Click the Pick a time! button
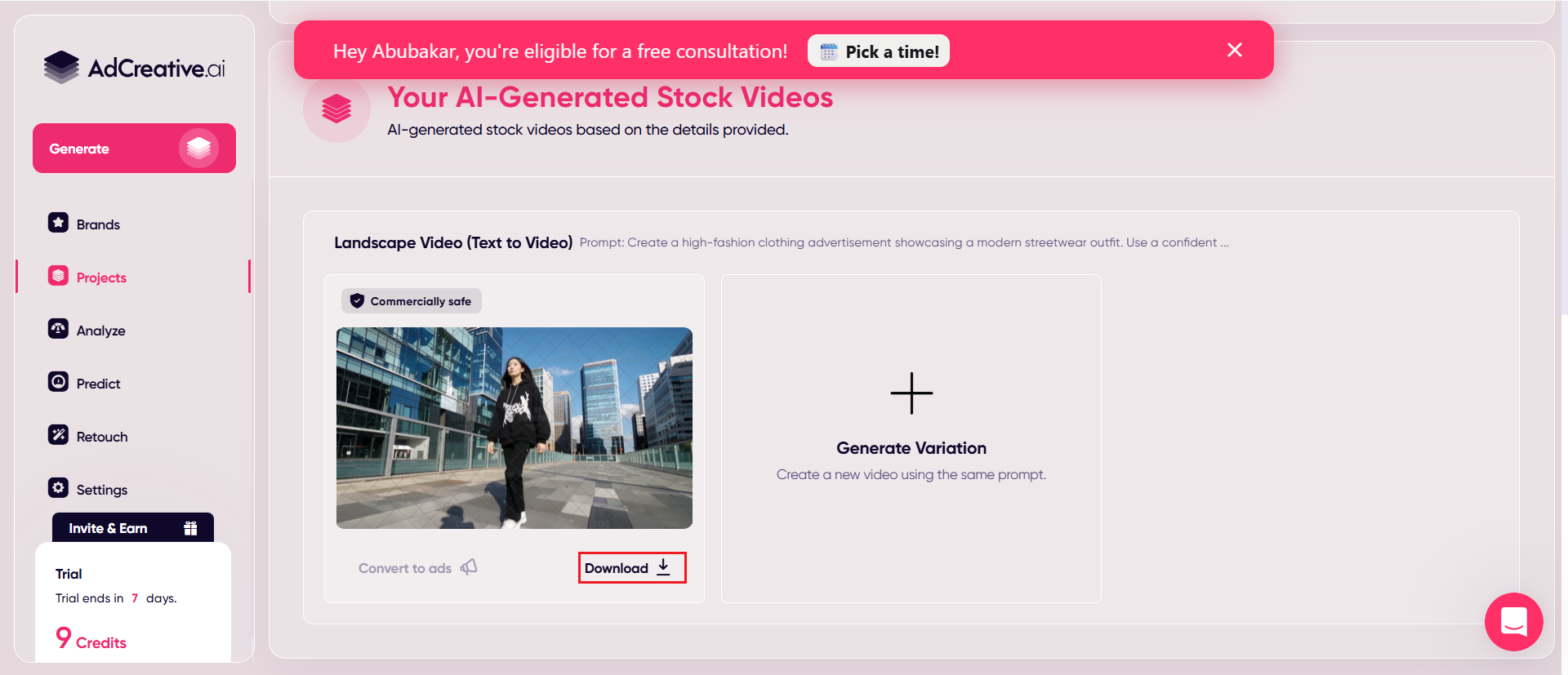Viewport: 1568px width, 675px height. (x=879, y=51)
